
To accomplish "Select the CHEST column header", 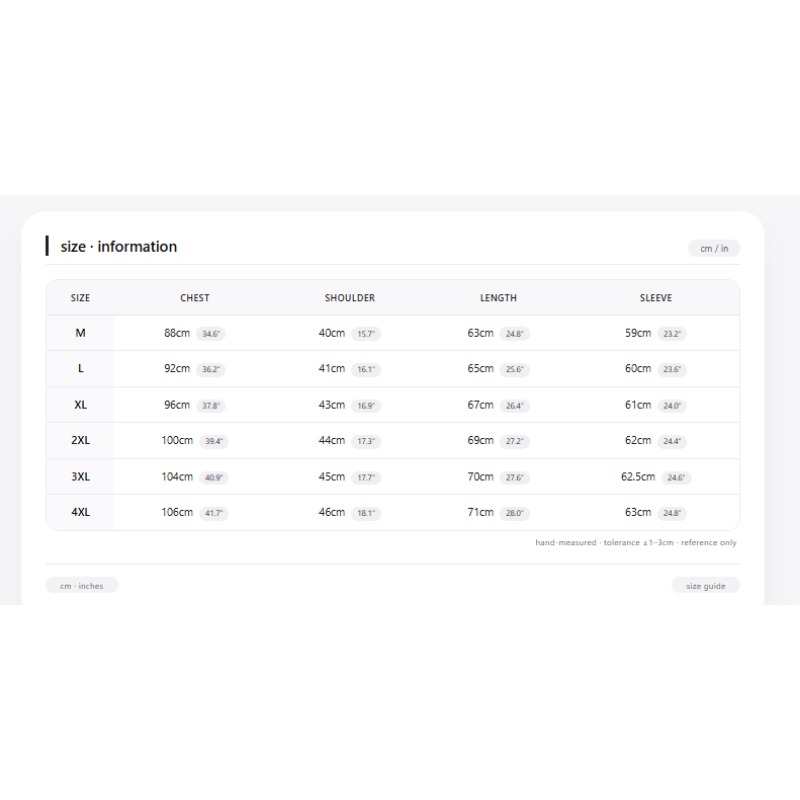I will [195, 298].
